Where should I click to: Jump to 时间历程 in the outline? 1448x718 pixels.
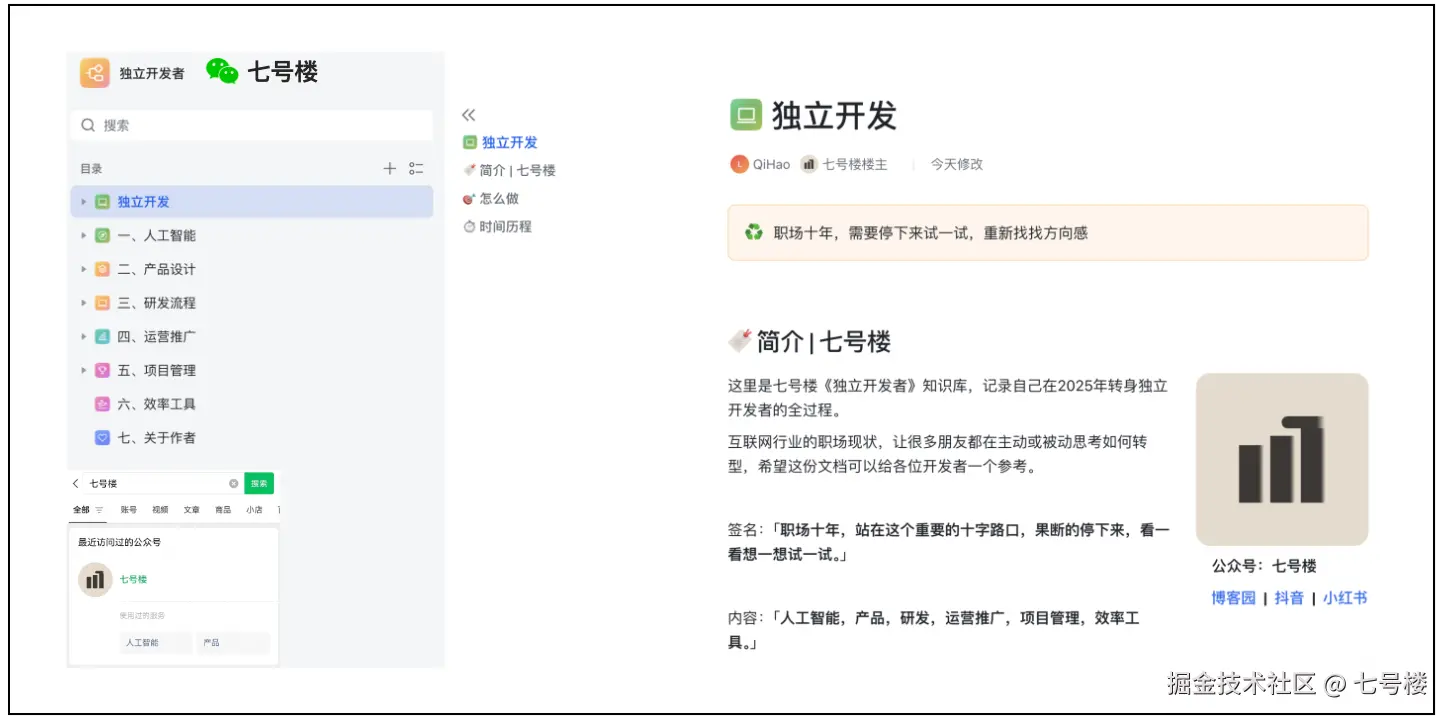tap(505, 227)
